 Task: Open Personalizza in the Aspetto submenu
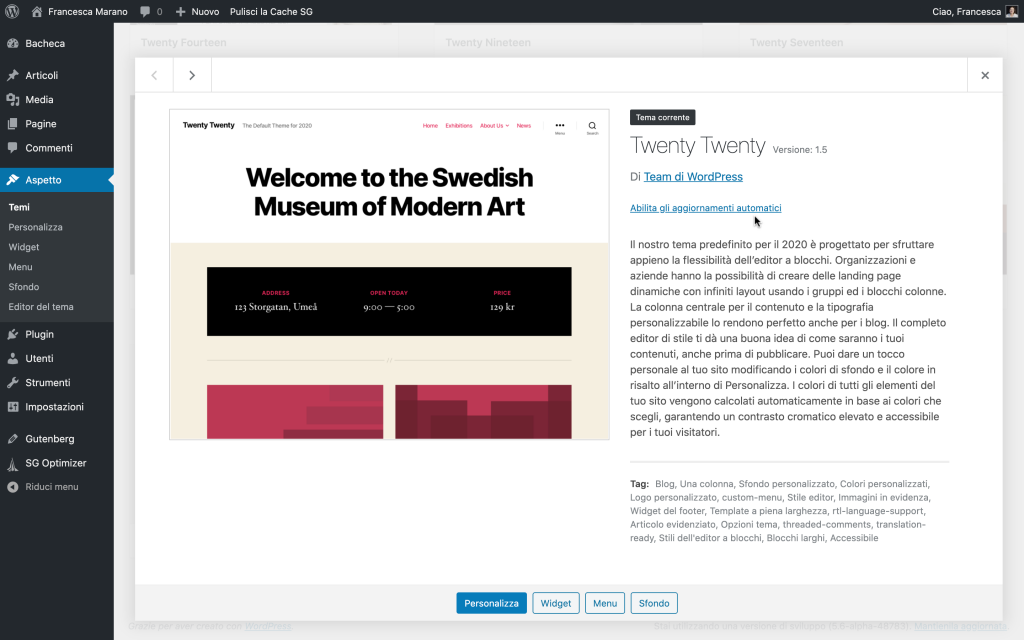coord(35,227)
